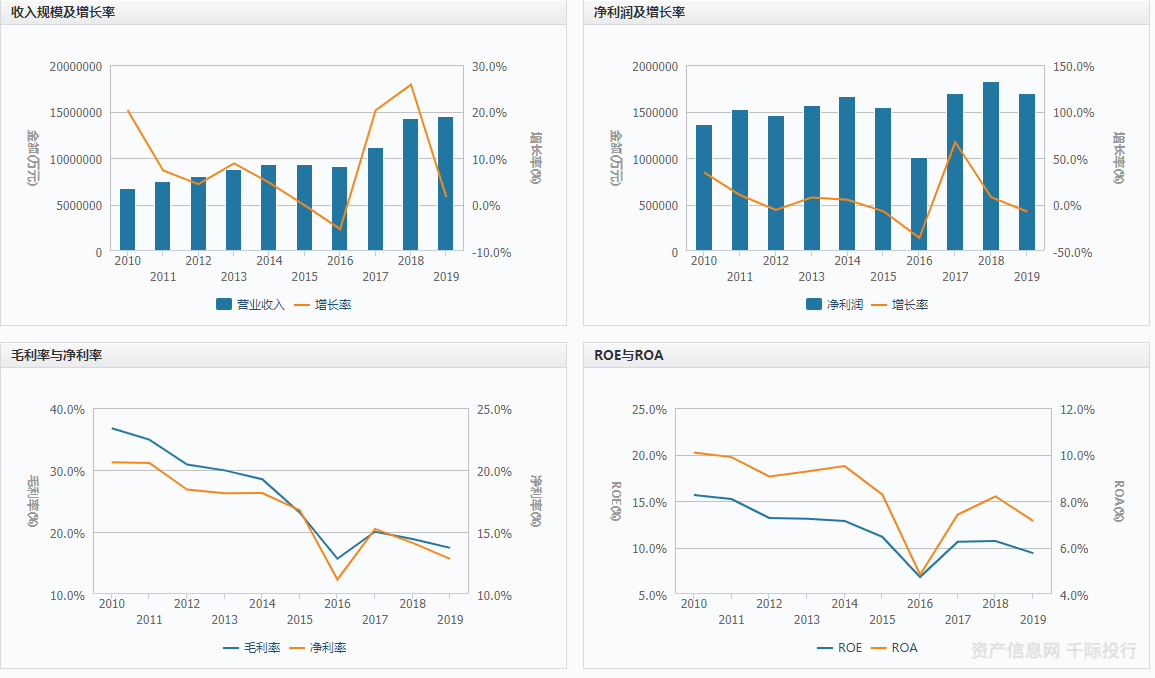Toggle the ROA legend entry

894,648
